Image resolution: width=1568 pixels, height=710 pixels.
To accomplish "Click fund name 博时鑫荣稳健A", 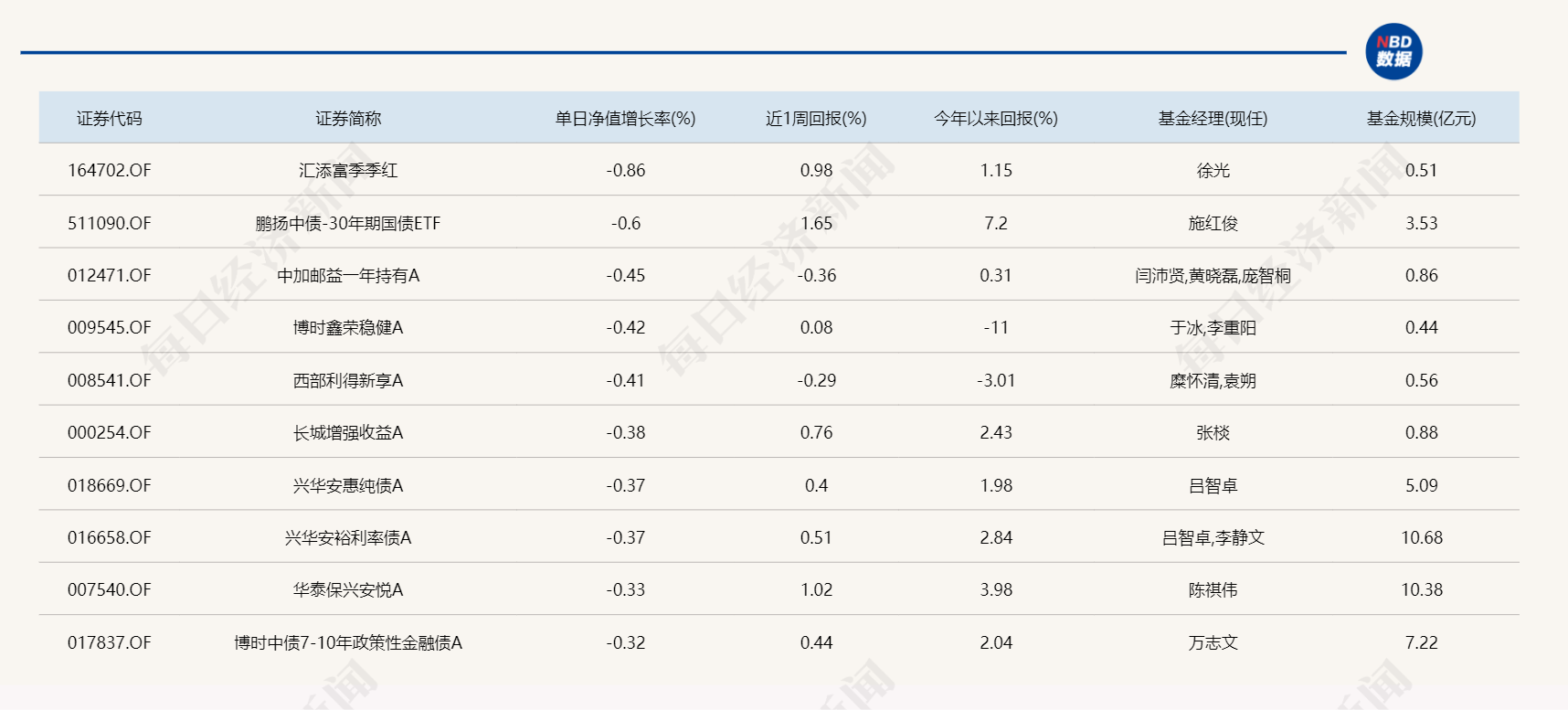I will [348, 327].
